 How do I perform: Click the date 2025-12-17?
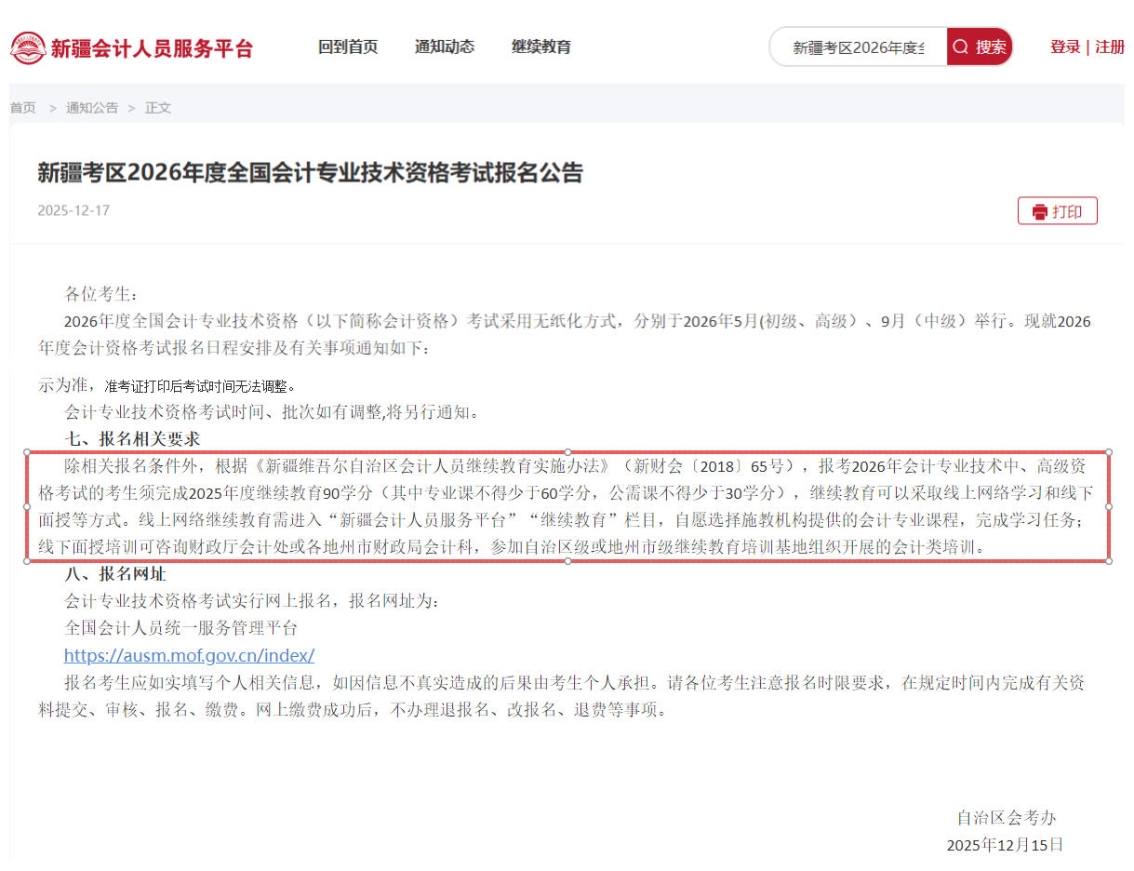click(74, 211)
